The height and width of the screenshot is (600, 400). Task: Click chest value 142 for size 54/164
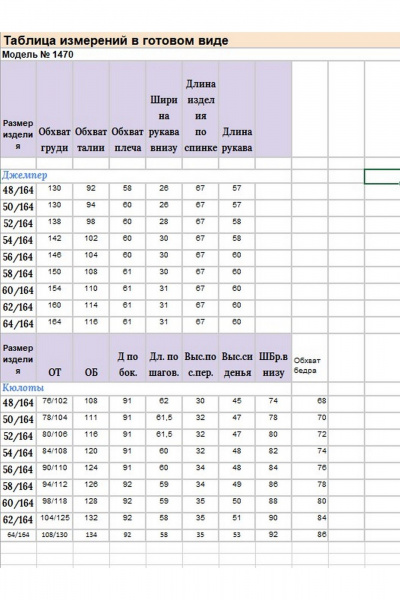(54, 240)
